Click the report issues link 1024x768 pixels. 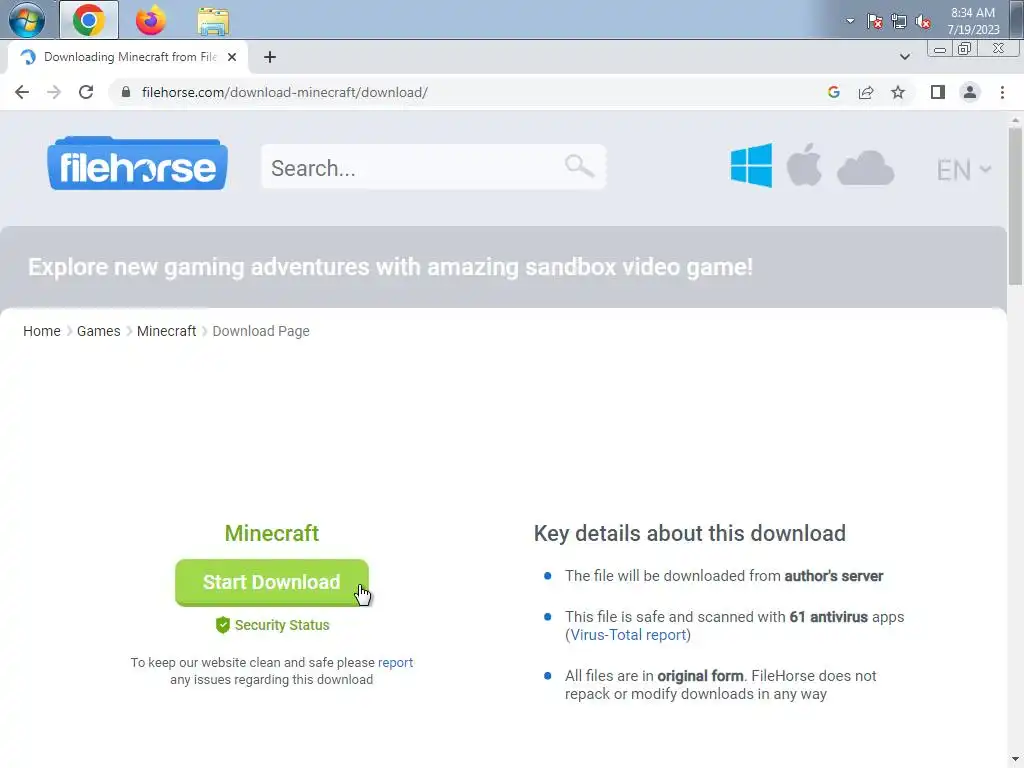[x=395, y=662]
